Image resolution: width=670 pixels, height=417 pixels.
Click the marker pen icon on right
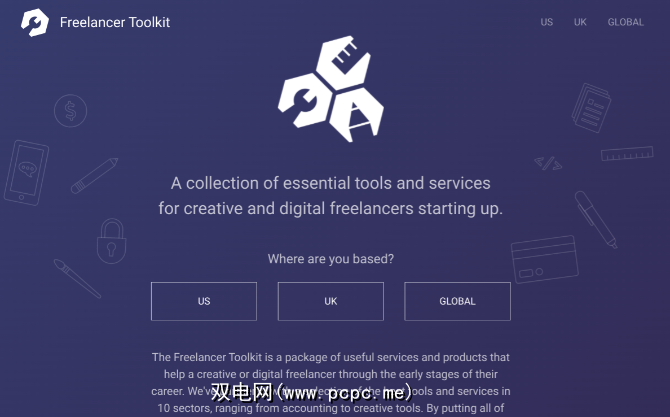coord(596,220)
